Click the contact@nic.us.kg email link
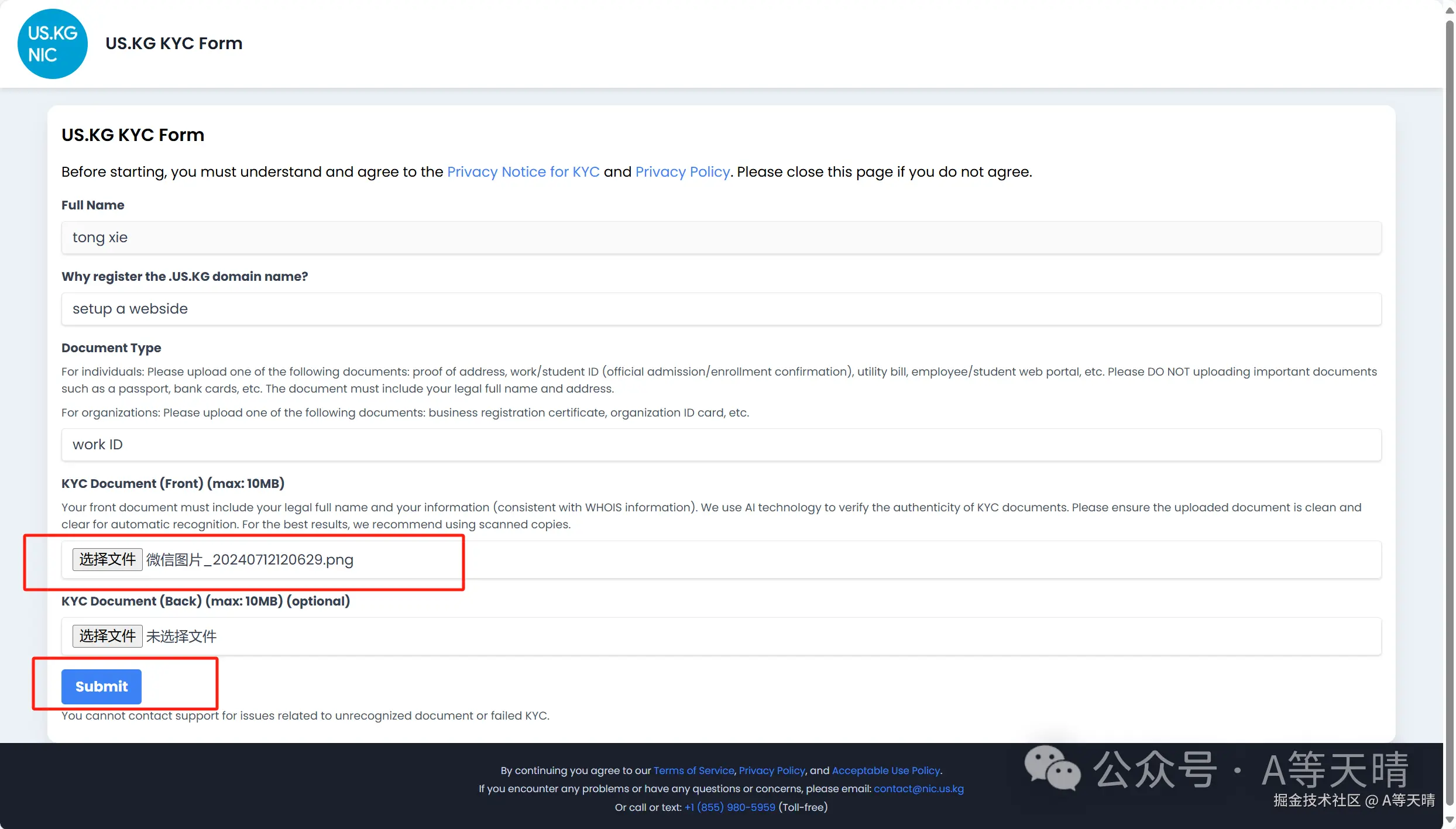Screen dimensions: 1456x829 [918, 789]
